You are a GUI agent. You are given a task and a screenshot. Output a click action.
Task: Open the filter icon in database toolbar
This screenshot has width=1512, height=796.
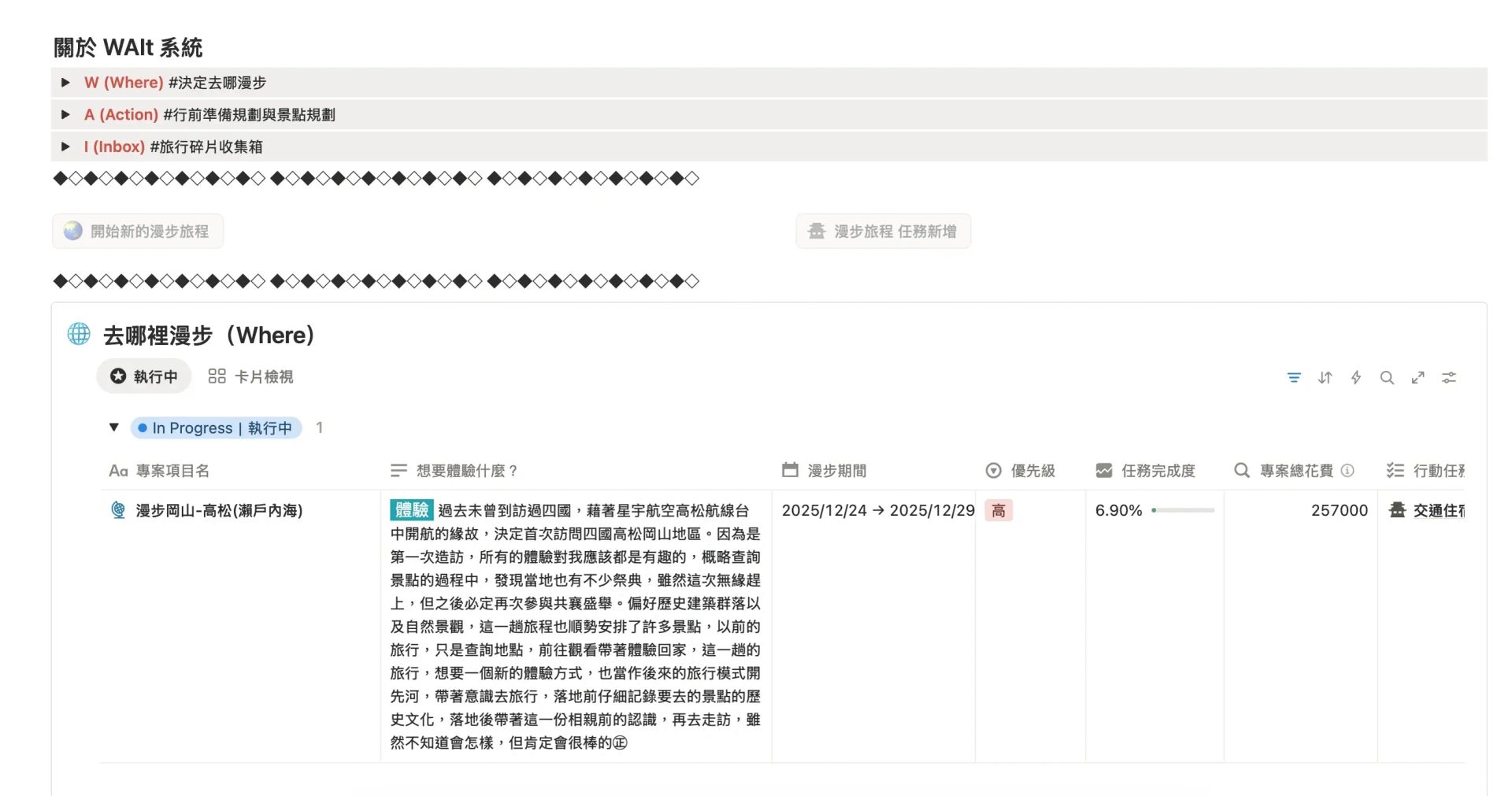pyautogui.click(x=1293, y=378)
